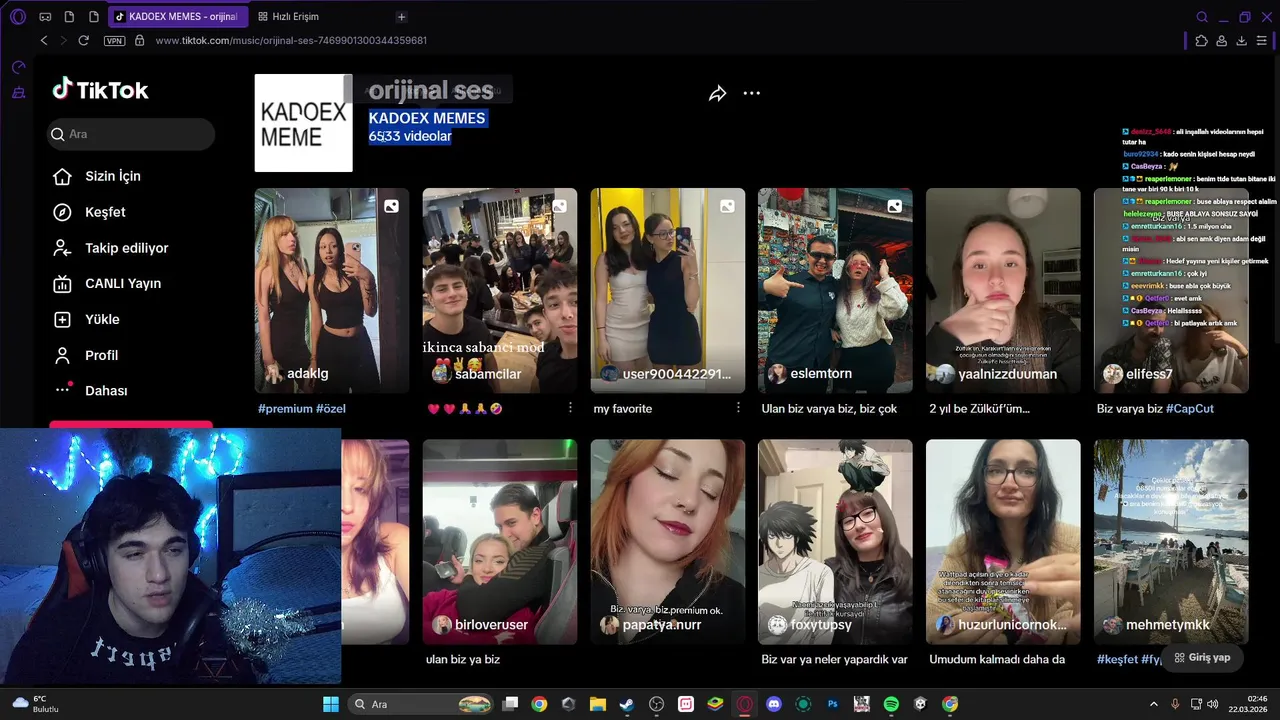Reload the page with refresh icon
Screen dimensions: 1280x720
click(84, 40)
